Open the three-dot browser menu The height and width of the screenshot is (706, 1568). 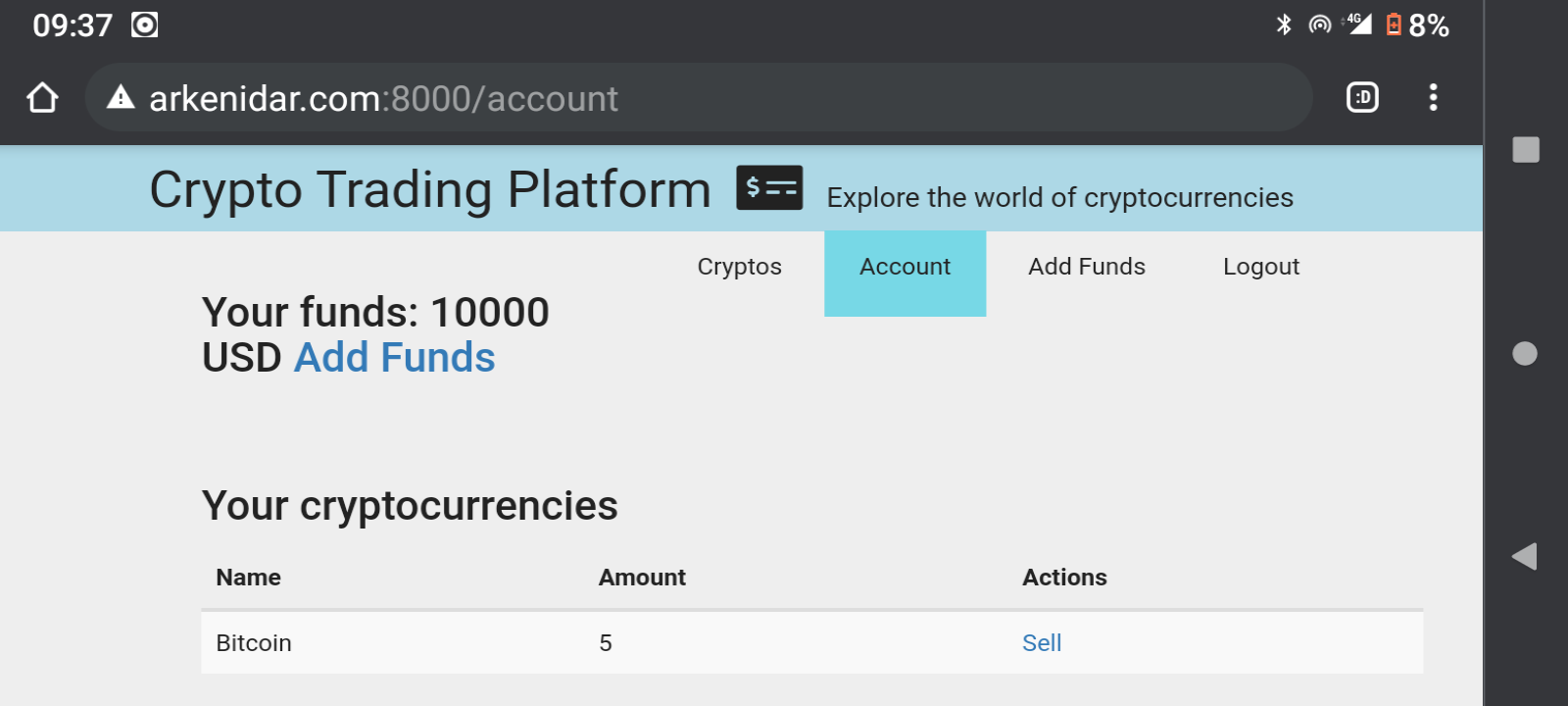(x=1433, y=97)
